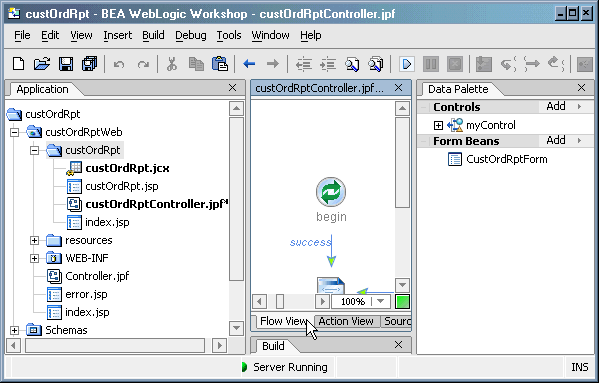Open the View menu

pos(81,36)
